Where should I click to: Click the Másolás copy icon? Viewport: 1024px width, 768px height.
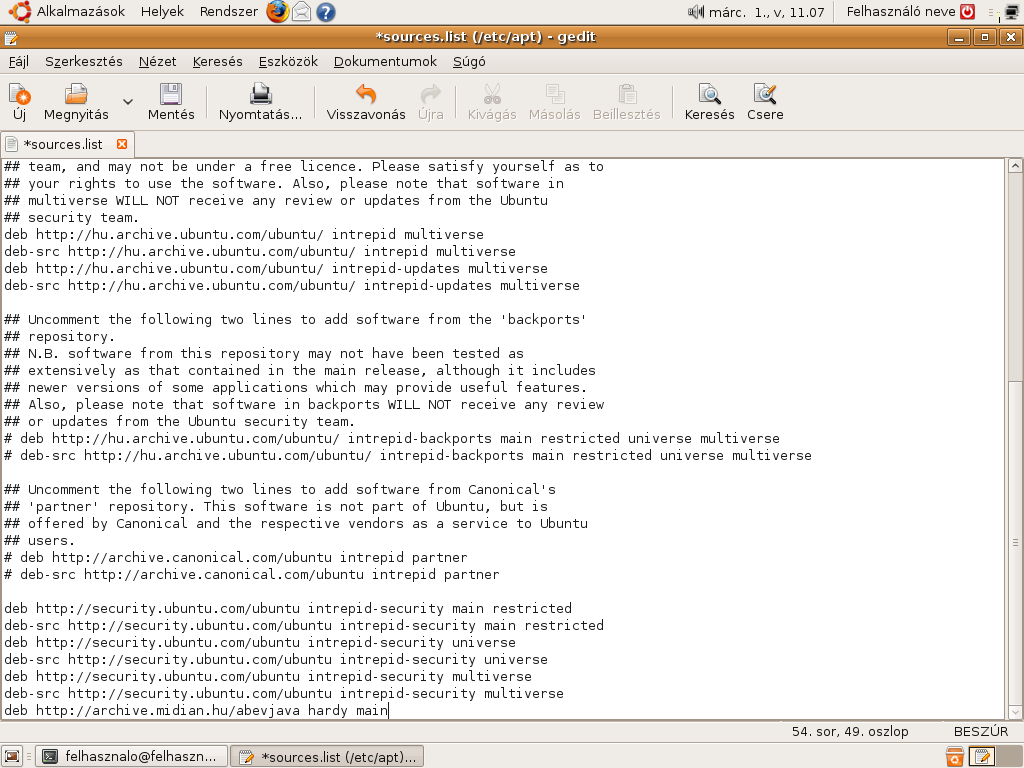[554, 102]
